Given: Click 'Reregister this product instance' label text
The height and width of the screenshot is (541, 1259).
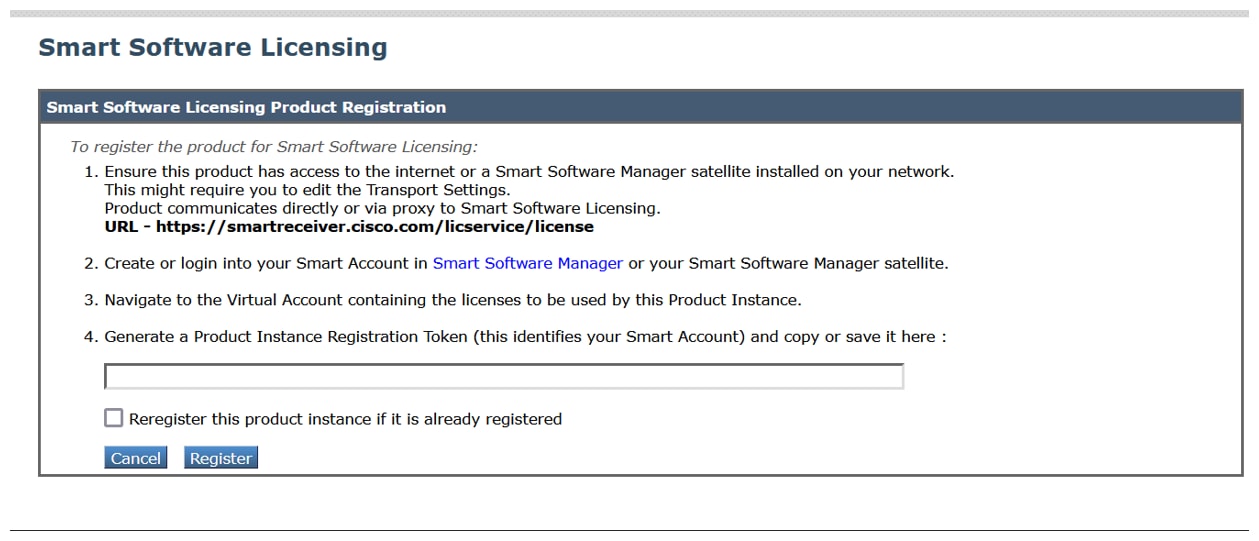Looking at the screenshot, I should (x=345, y=419).
